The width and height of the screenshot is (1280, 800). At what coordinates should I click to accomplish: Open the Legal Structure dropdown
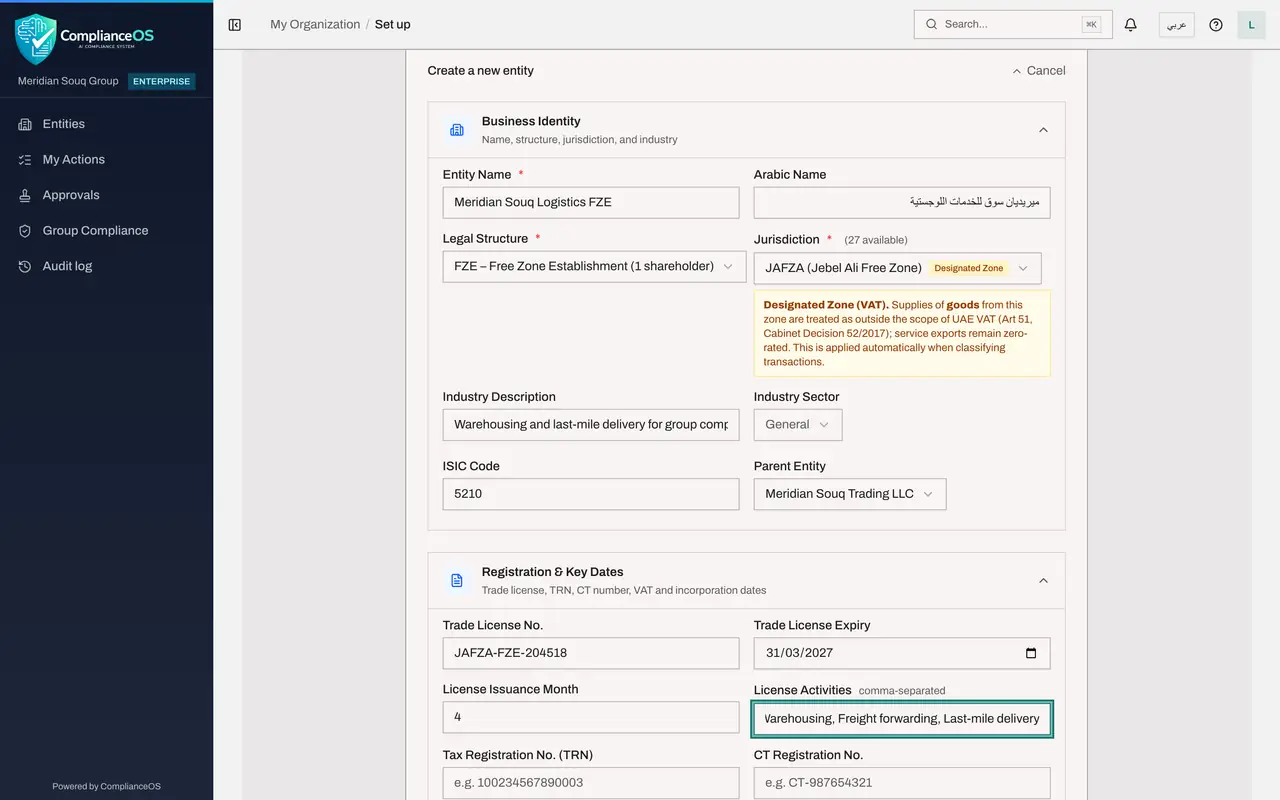click(594, 267)
